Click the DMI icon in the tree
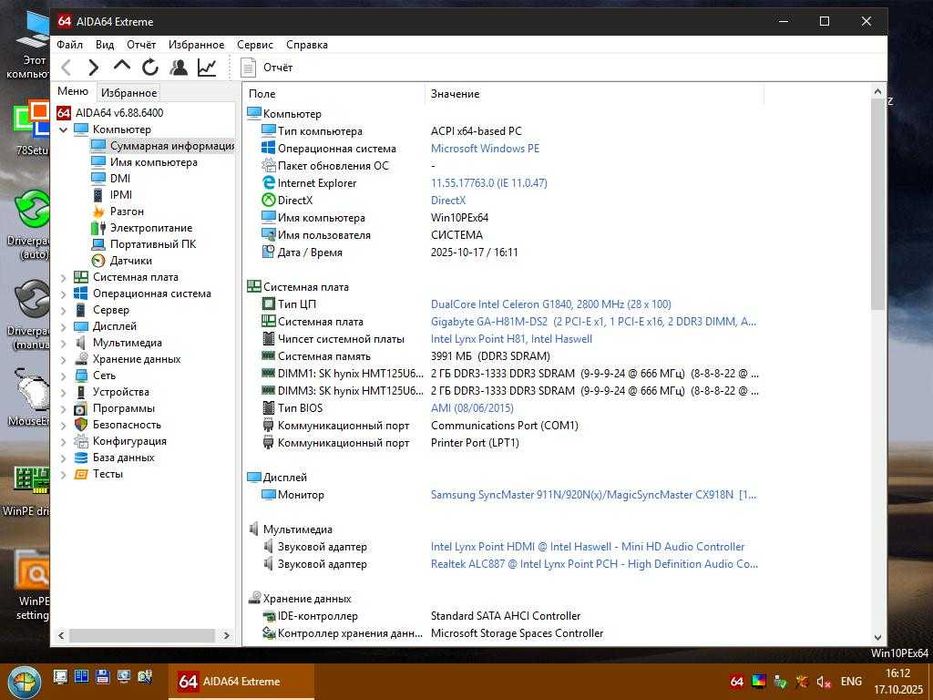The height and width of the screenshot is (700, 933). (x=98, y=178)
